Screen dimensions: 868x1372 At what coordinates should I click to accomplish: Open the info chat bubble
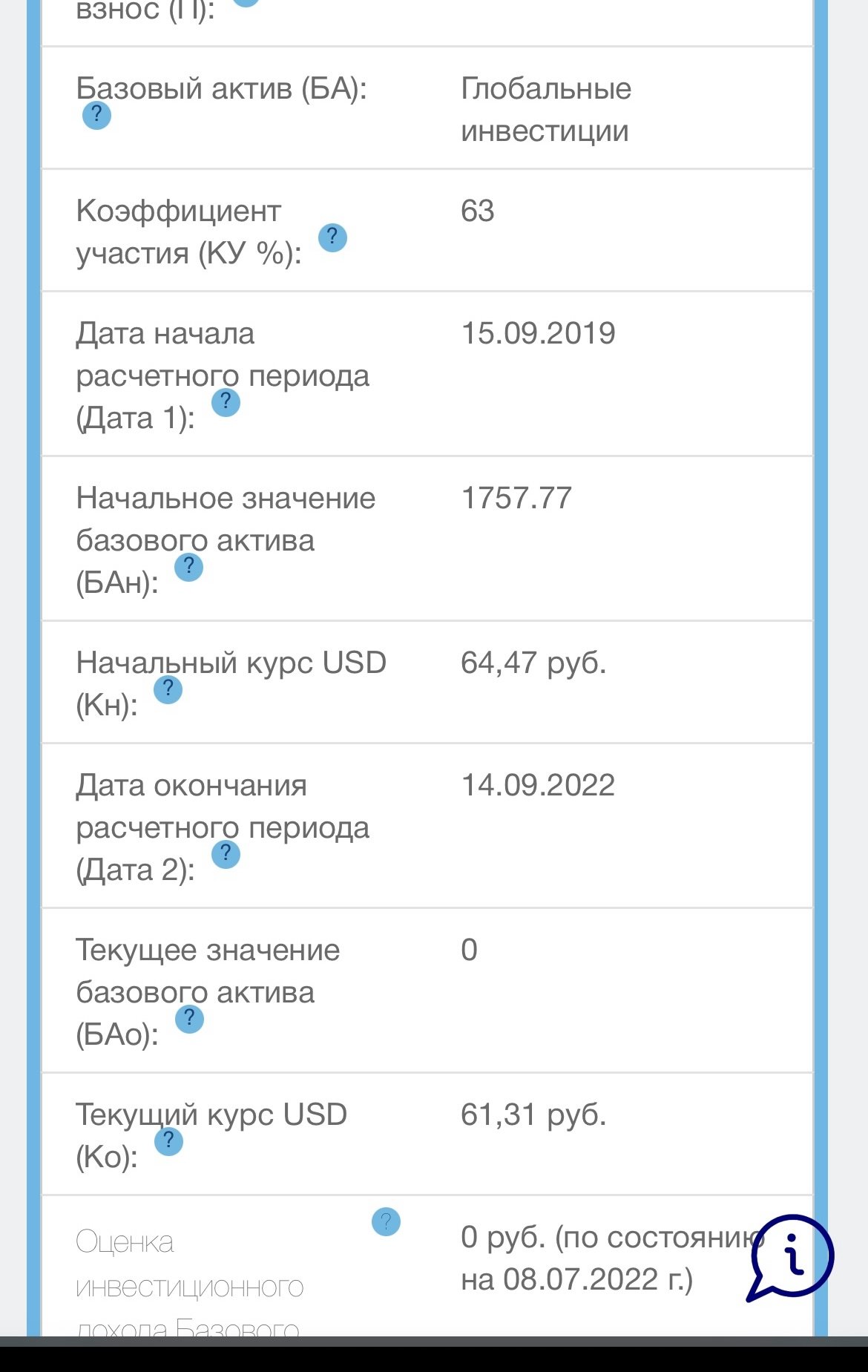click(791, 1257)
